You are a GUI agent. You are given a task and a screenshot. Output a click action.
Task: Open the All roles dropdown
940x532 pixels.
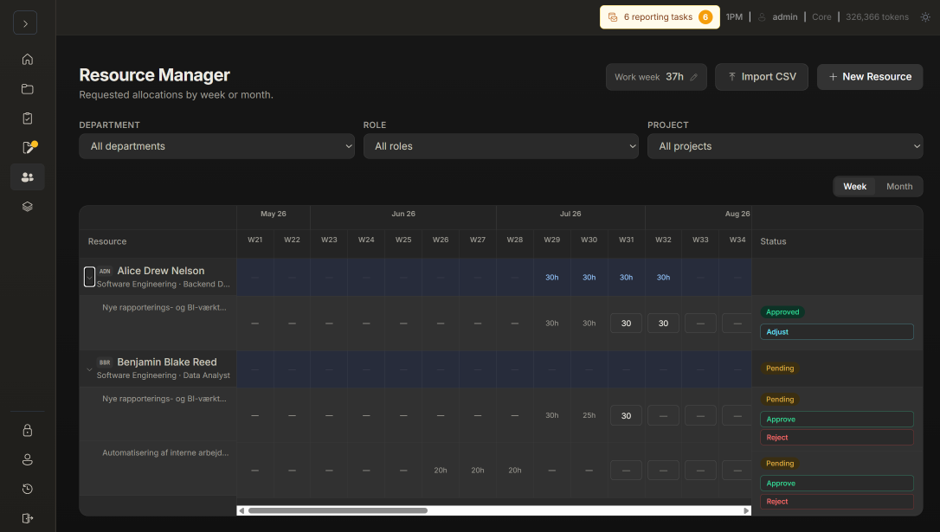(x=501, y=146)
